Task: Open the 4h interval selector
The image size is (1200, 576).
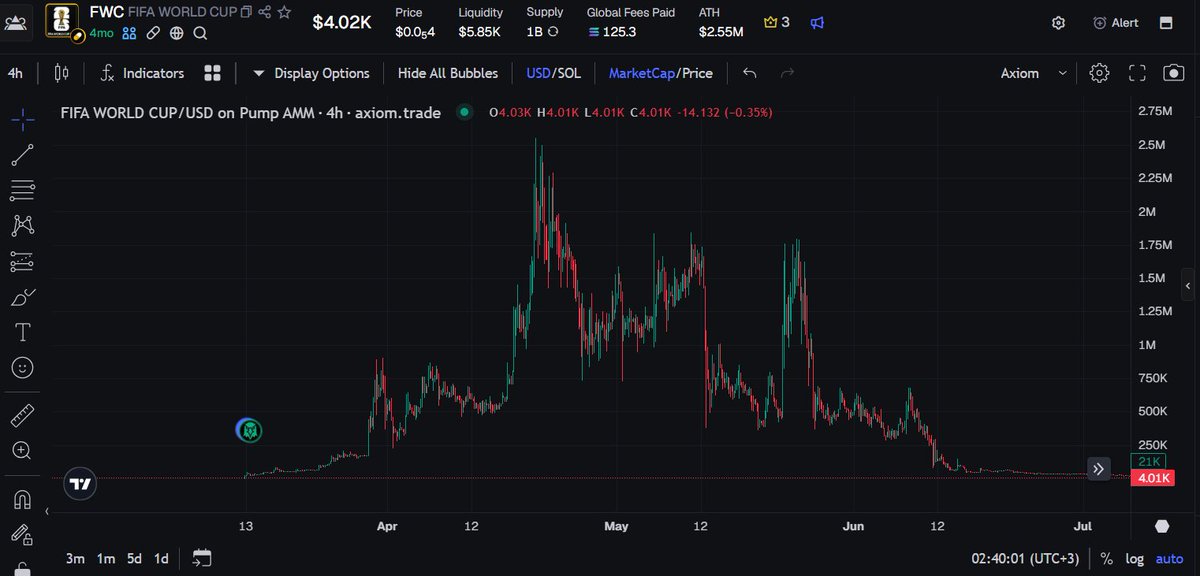Action: (x=15, y=73)
